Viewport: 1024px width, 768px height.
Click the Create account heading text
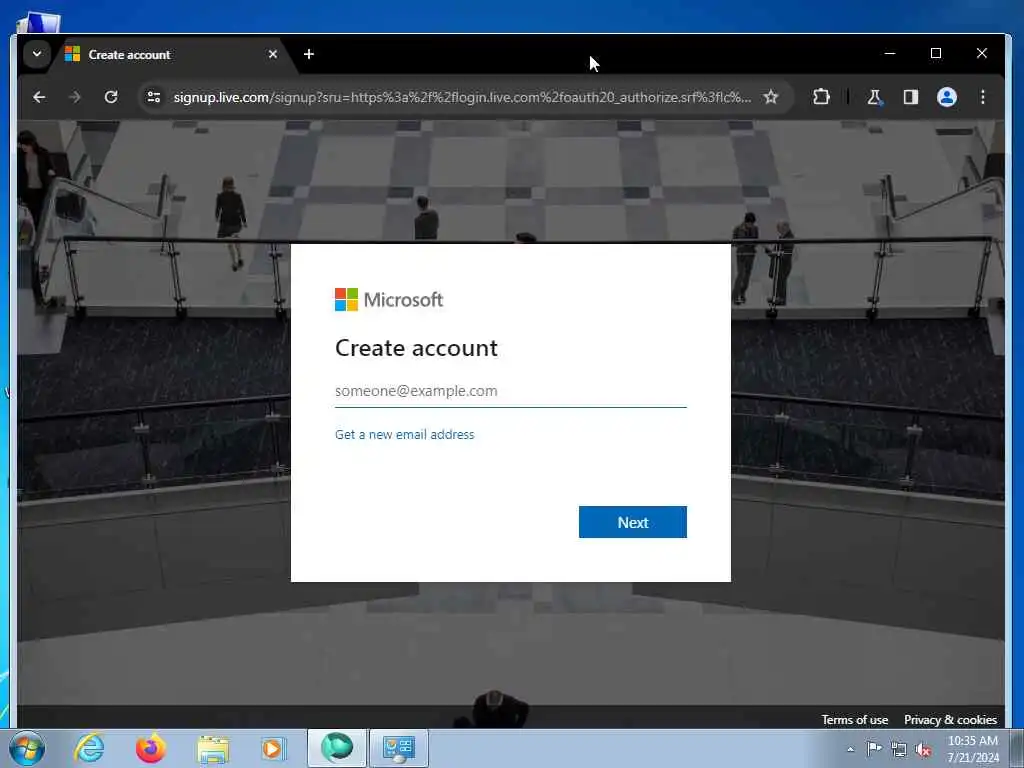click(416, 348)
